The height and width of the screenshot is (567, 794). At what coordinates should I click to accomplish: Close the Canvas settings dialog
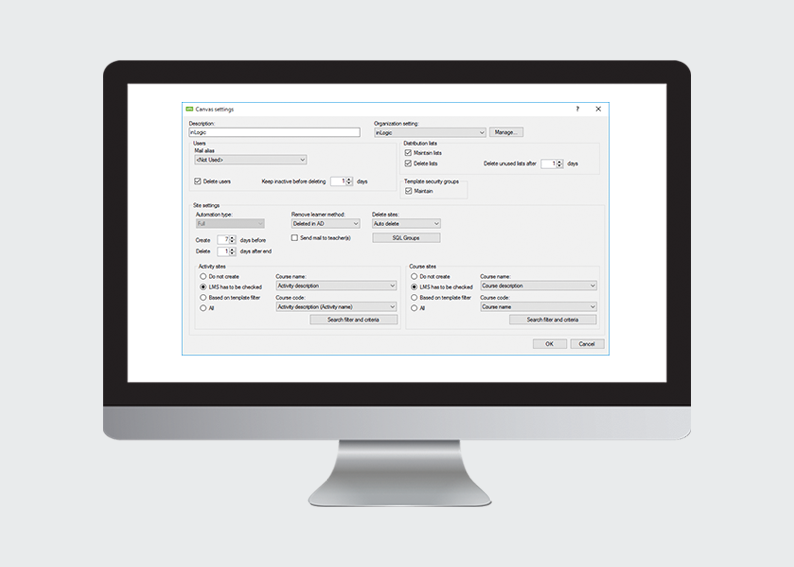[598, 109]
